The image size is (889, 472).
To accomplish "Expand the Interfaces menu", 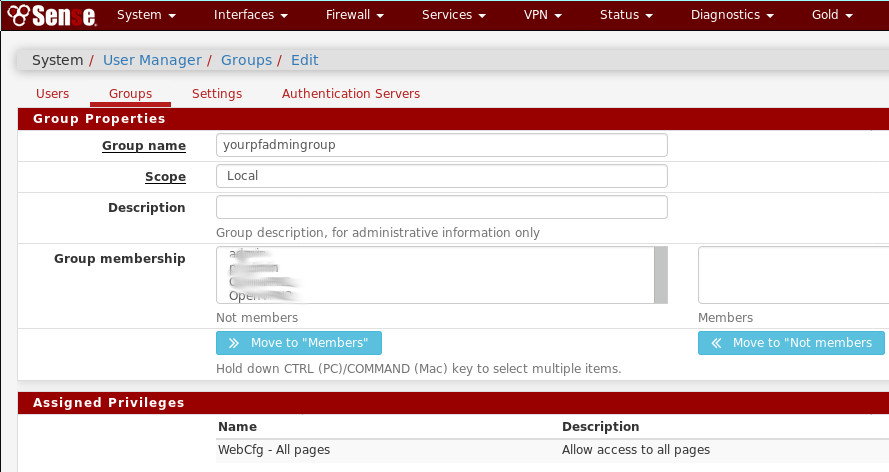I will pos(251,15).
